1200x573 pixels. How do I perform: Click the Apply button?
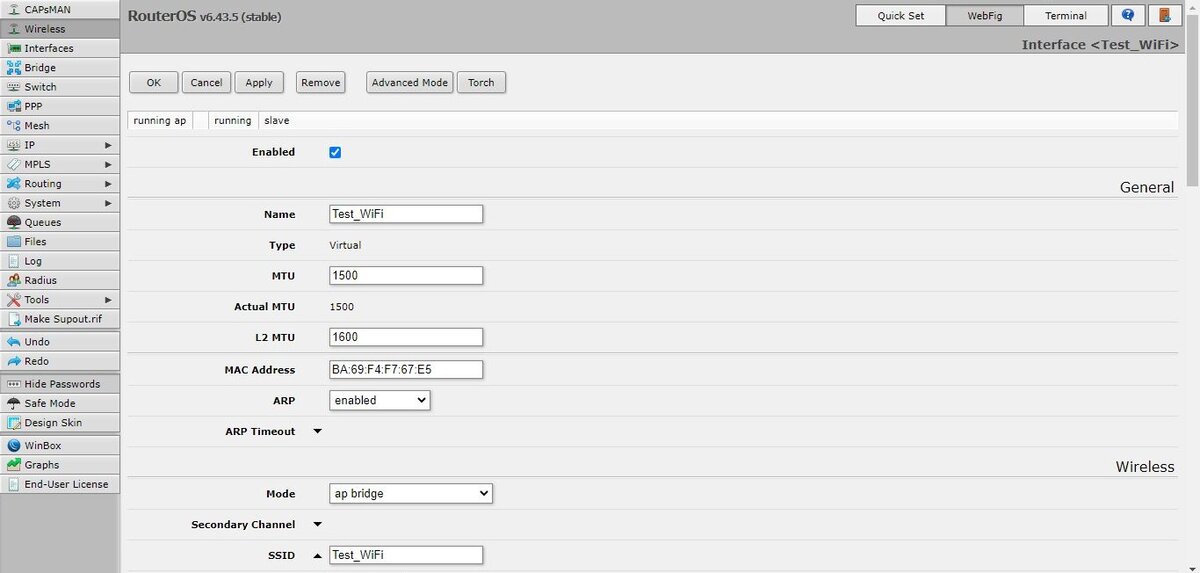click(x=259, y=82)
